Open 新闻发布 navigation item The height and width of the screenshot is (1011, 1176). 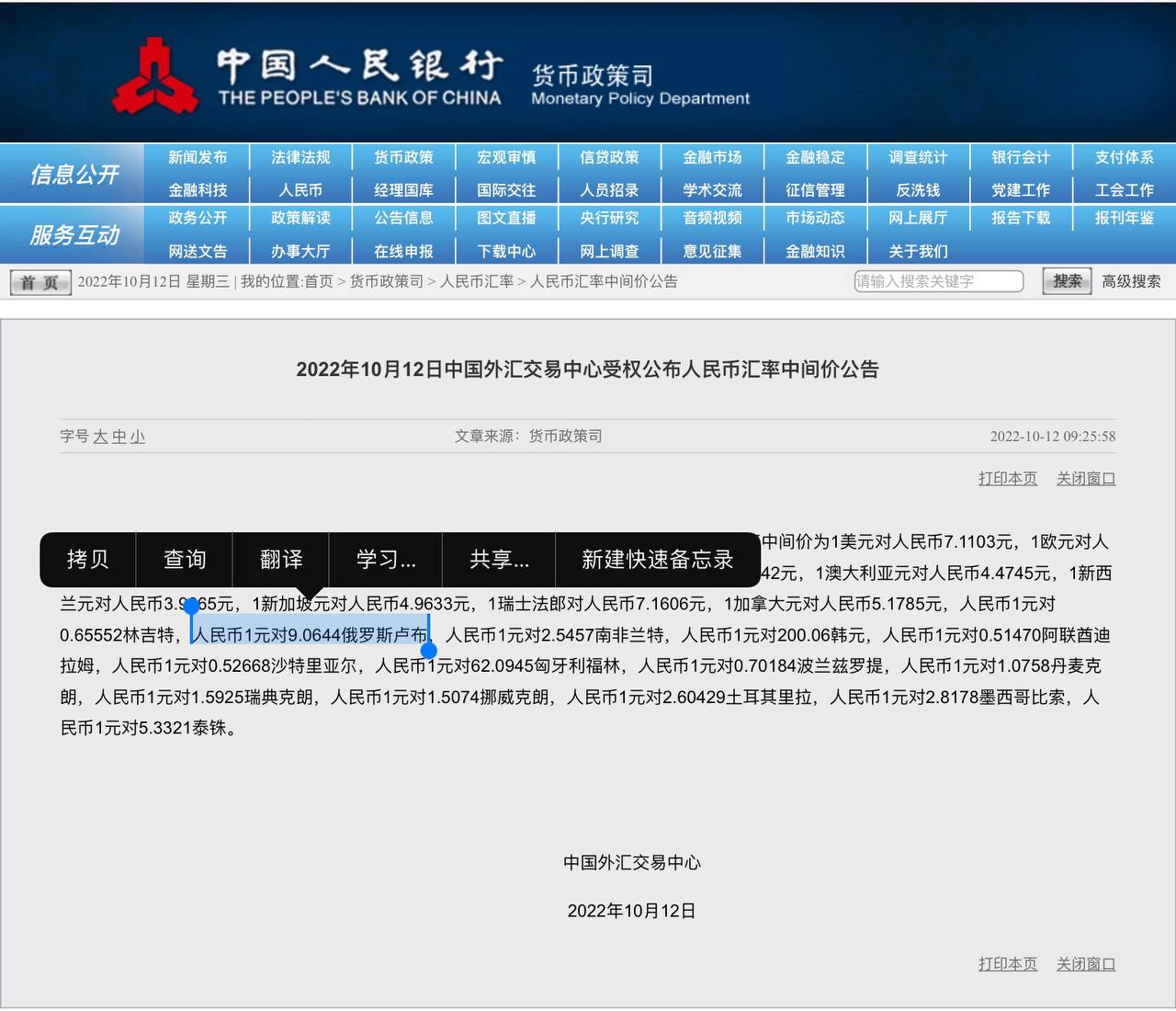click(x=198, y=157)
